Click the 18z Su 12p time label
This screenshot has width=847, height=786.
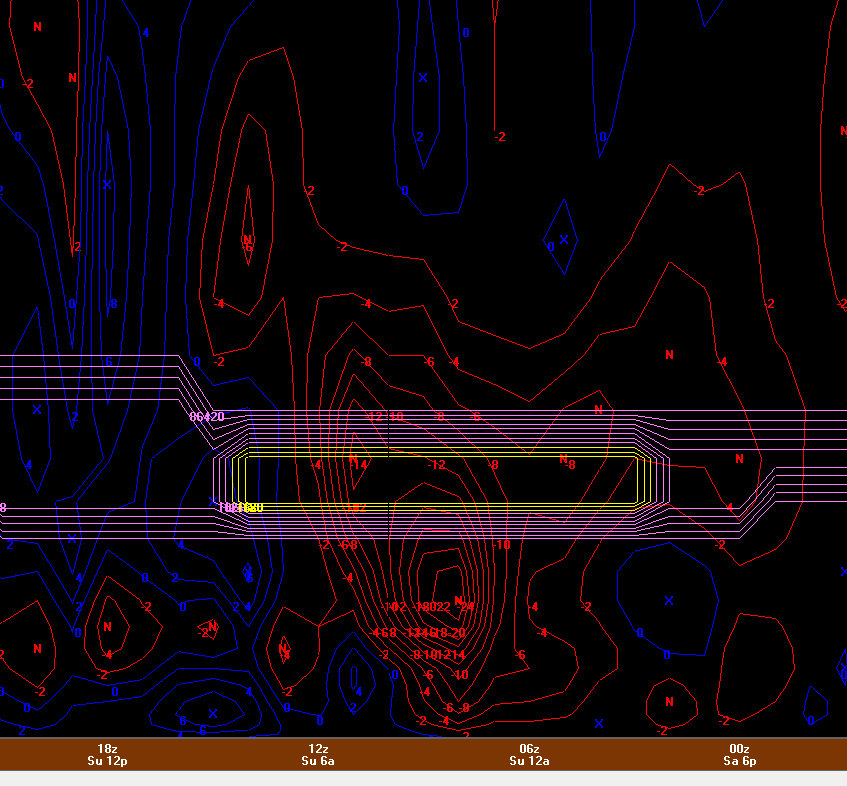(x=107, y=755)
